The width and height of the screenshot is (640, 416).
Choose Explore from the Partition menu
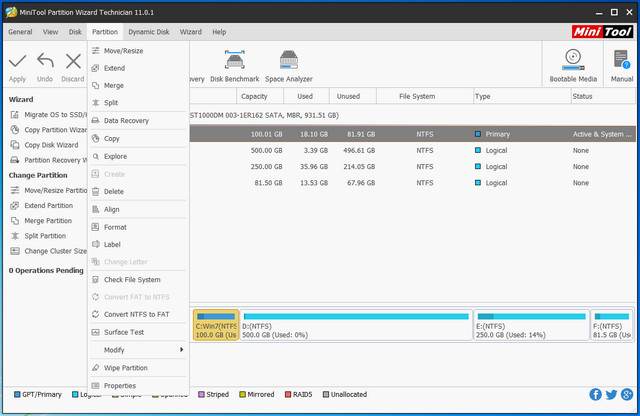138,156
